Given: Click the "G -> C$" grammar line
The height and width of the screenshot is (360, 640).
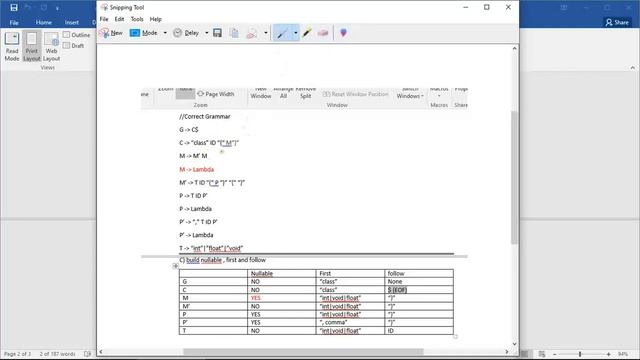Looking at the screenshot, I should tap(189, 129).
